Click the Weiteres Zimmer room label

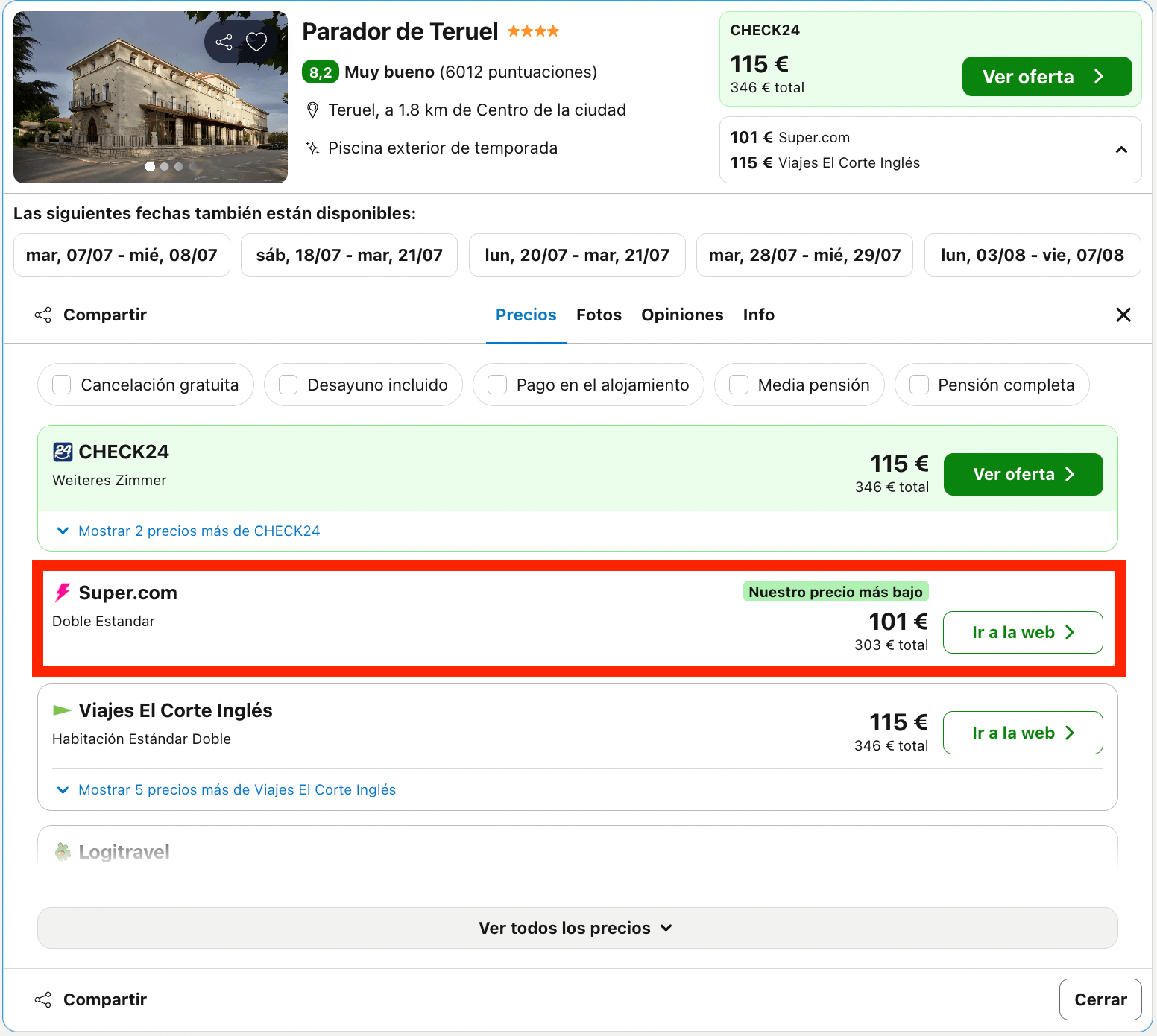point(110,480)
